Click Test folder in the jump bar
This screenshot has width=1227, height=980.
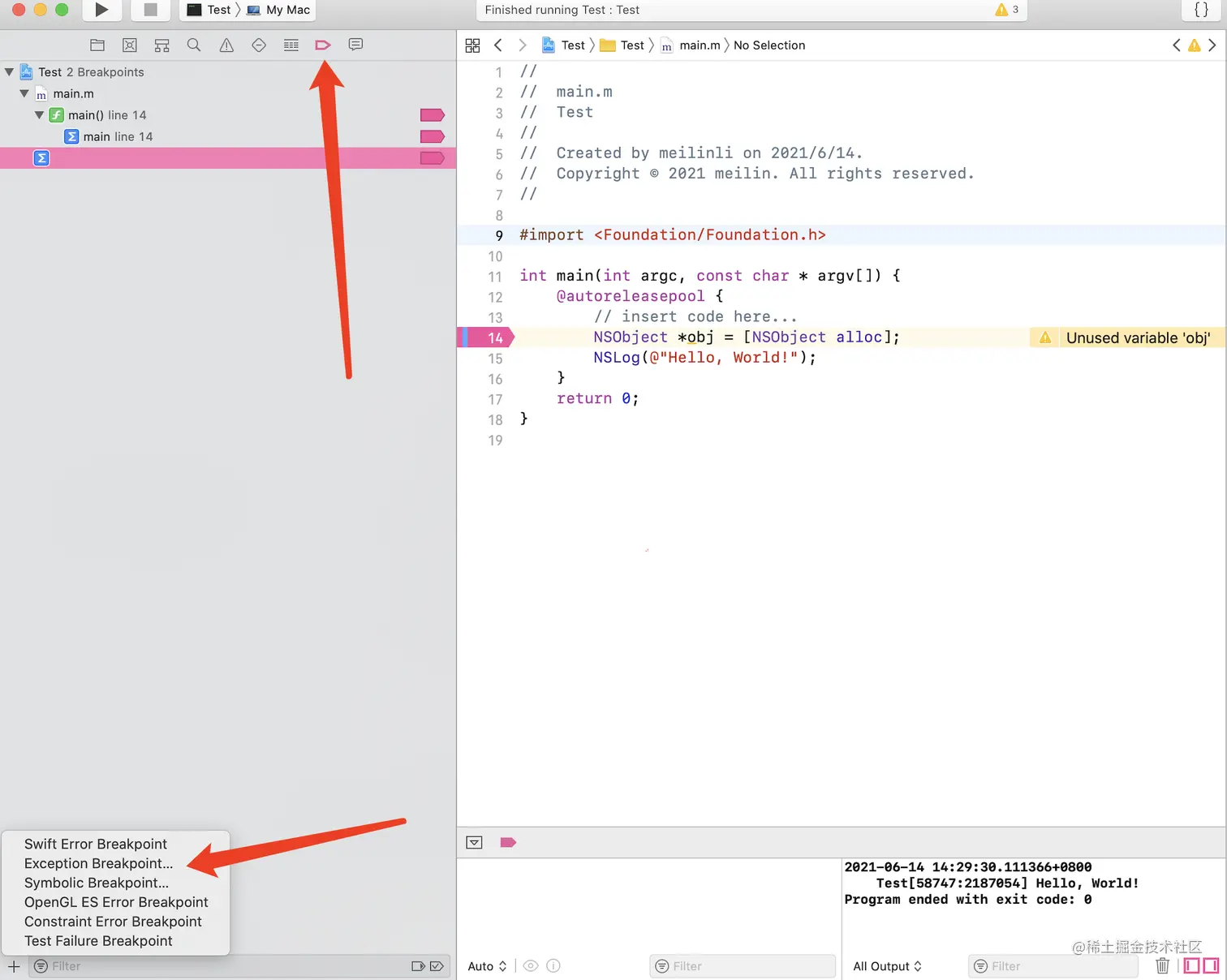coord(622,45)
